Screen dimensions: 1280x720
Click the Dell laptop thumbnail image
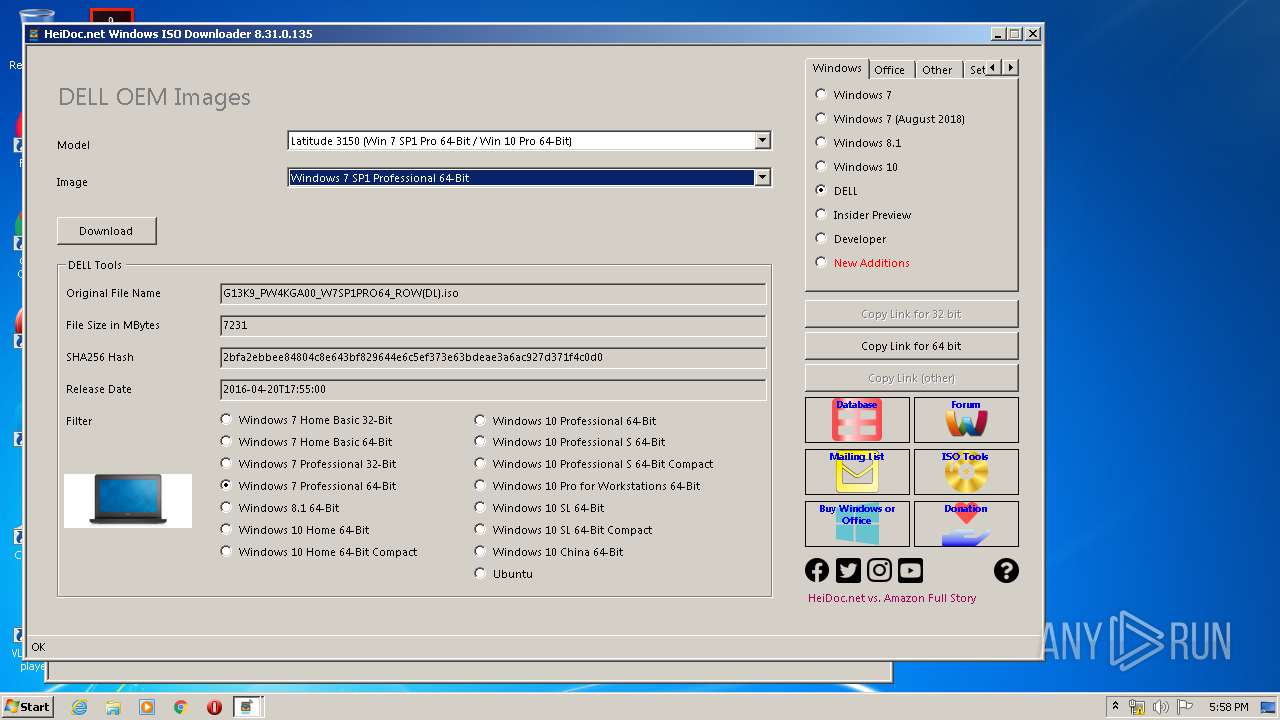click(x=128, y=501)
